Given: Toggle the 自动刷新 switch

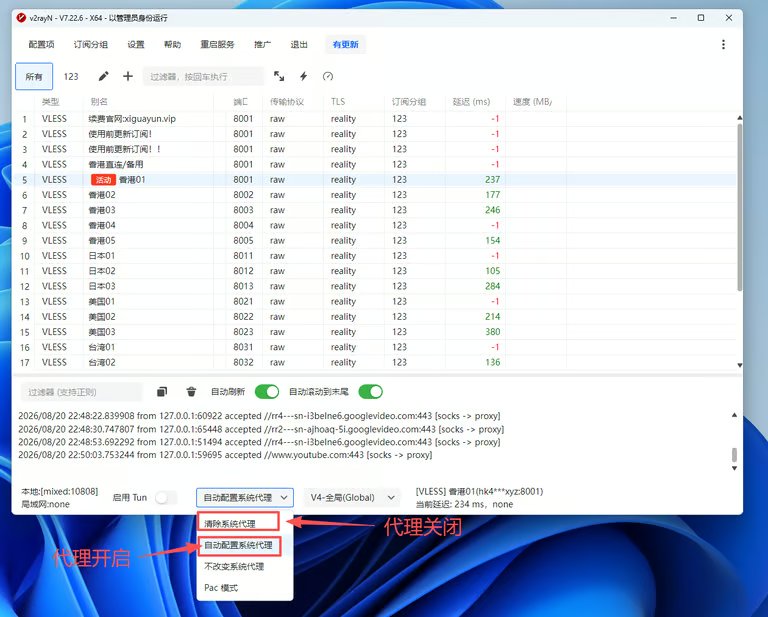Looking at the screenshot, I should point(267,392).
